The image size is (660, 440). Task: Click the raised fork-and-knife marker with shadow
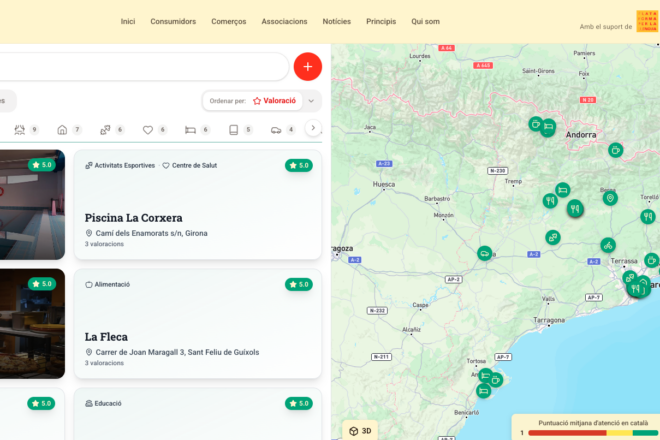[x=575, y=208]
